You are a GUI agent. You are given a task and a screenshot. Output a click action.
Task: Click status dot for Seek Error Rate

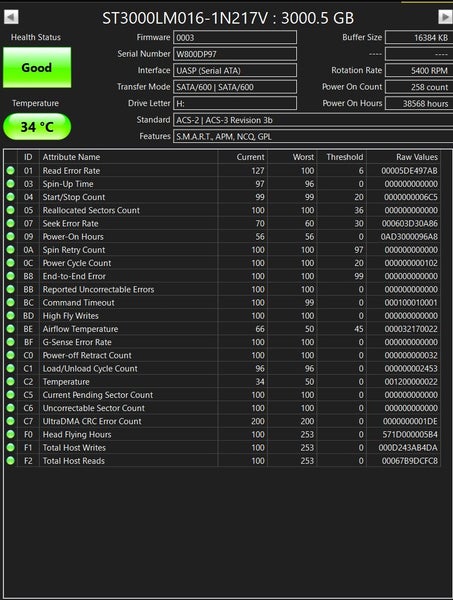coord(11,223)
